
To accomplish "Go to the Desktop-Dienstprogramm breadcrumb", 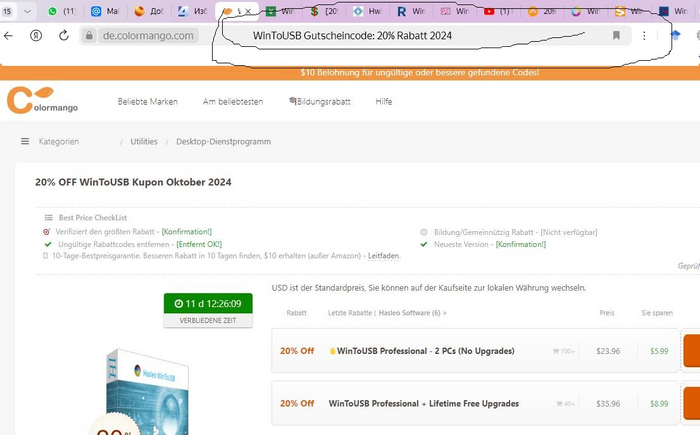I will tap(223, 142).
